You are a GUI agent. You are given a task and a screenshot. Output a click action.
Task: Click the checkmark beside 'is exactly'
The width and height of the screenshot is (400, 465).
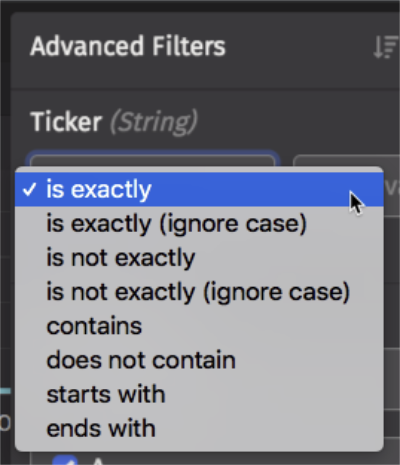click(29, 190)
